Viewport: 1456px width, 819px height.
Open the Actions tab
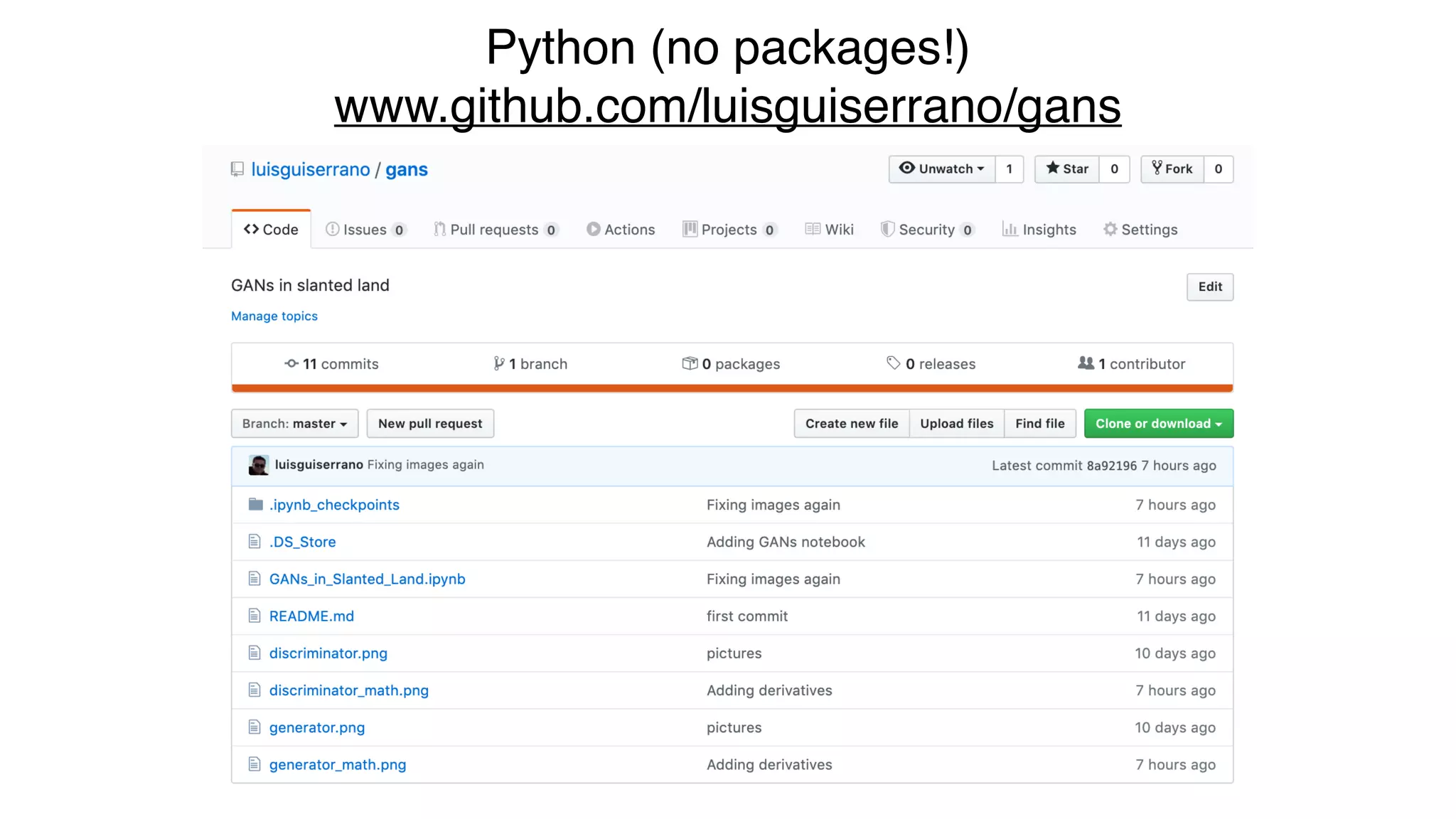tap(621, 230)
